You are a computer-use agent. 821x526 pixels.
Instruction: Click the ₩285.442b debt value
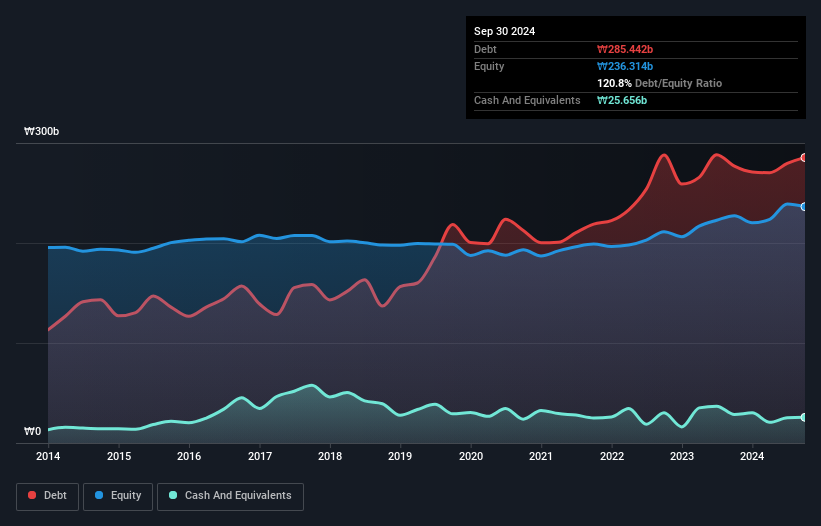[x=625, y=49]
